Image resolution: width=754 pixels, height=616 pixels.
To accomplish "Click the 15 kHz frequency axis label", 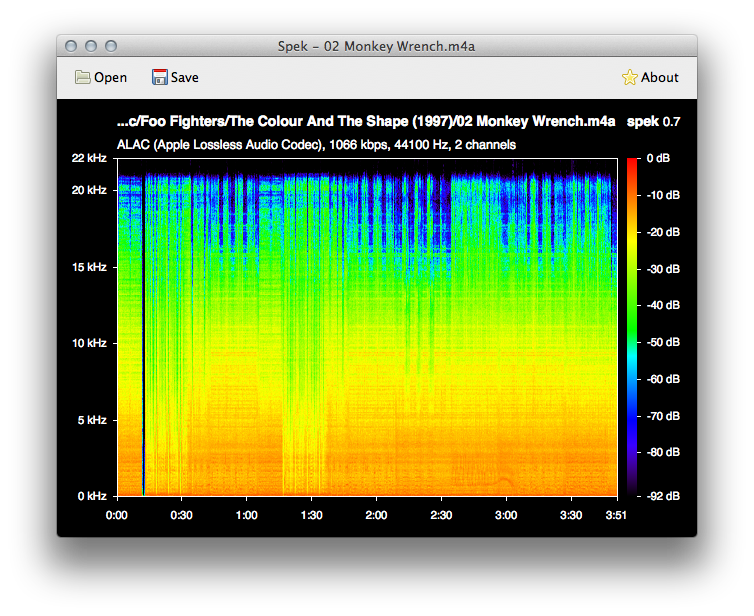I will tap(88, 267).
